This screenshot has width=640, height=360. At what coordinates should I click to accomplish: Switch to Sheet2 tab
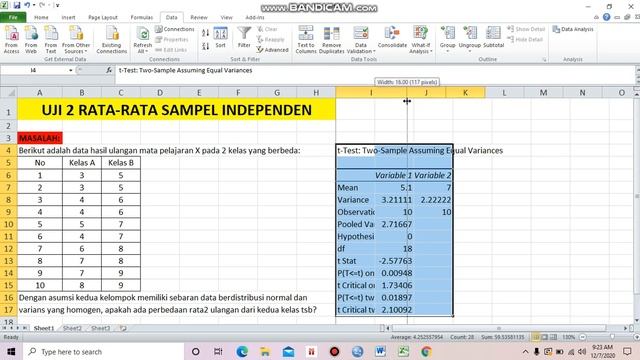point(72,328)
